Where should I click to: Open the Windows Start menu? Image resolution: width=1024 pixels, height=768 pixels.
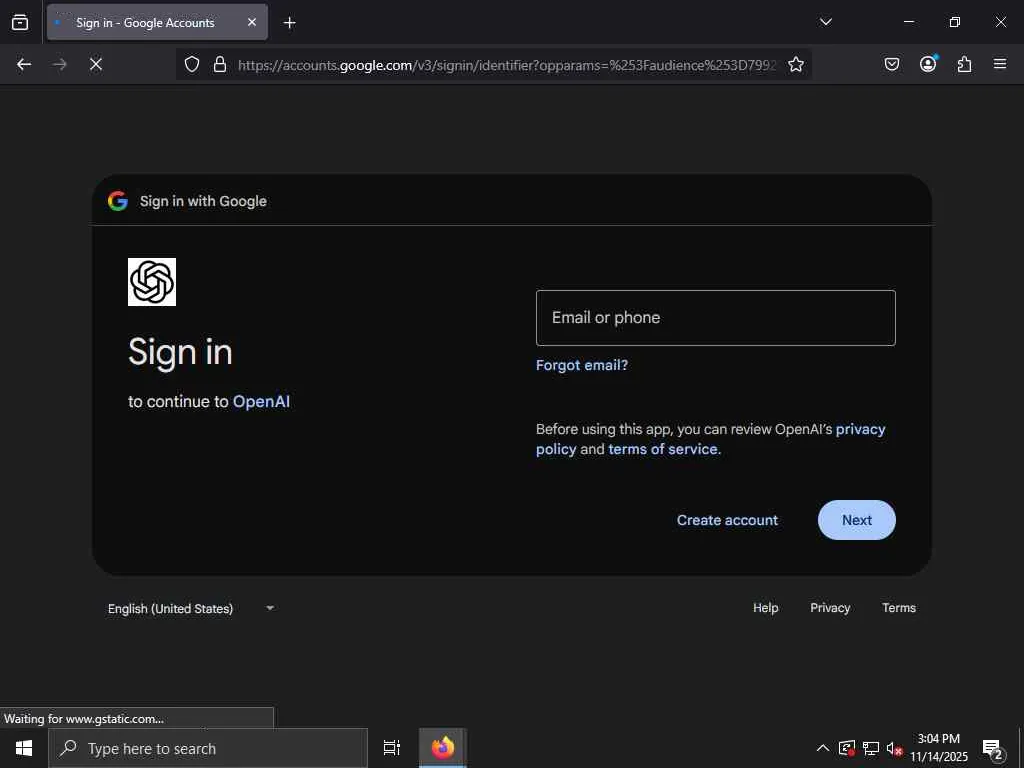[24, 748]
